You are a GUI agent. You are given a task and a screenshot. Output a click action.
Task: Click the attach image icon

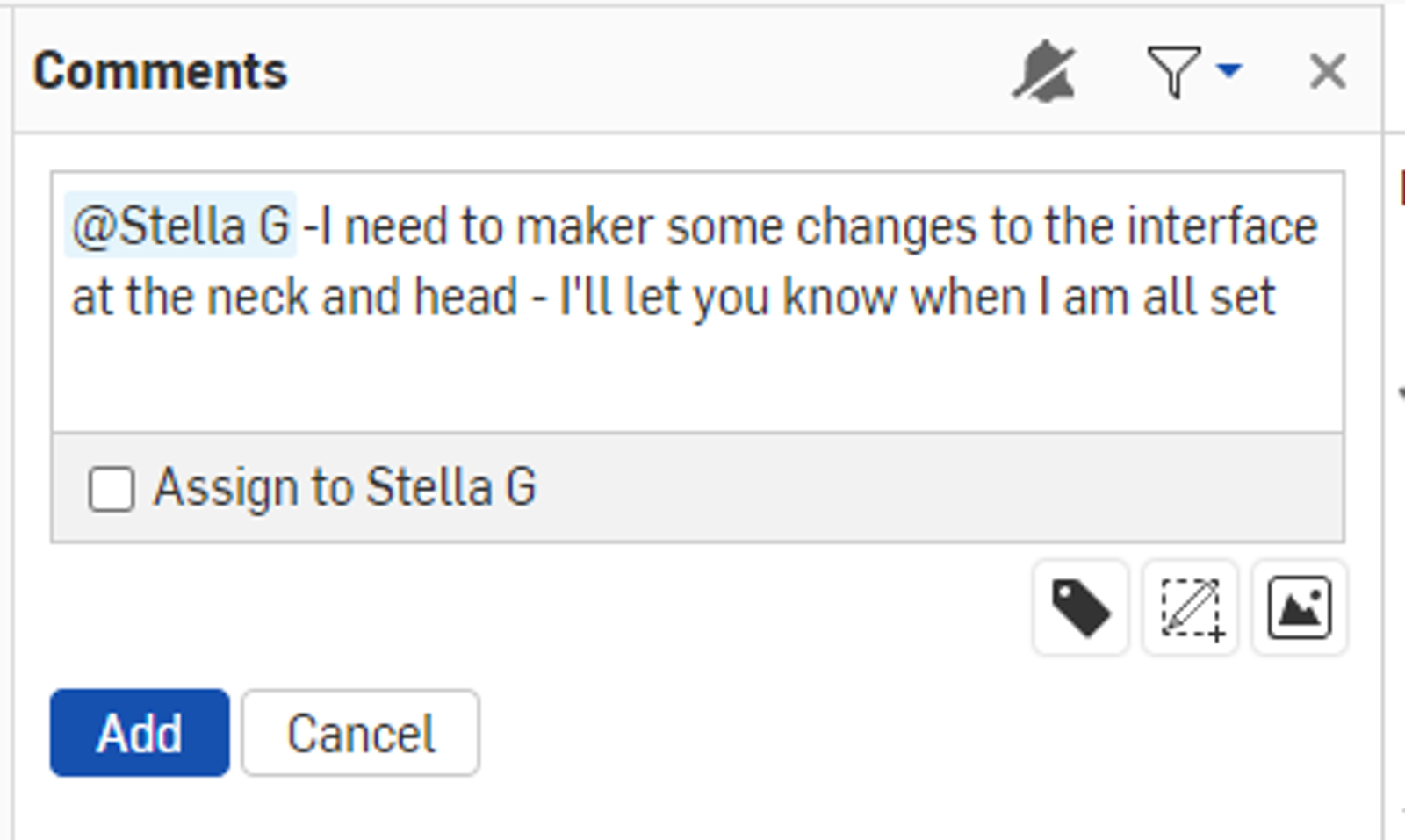click(x=1299, y=608)
